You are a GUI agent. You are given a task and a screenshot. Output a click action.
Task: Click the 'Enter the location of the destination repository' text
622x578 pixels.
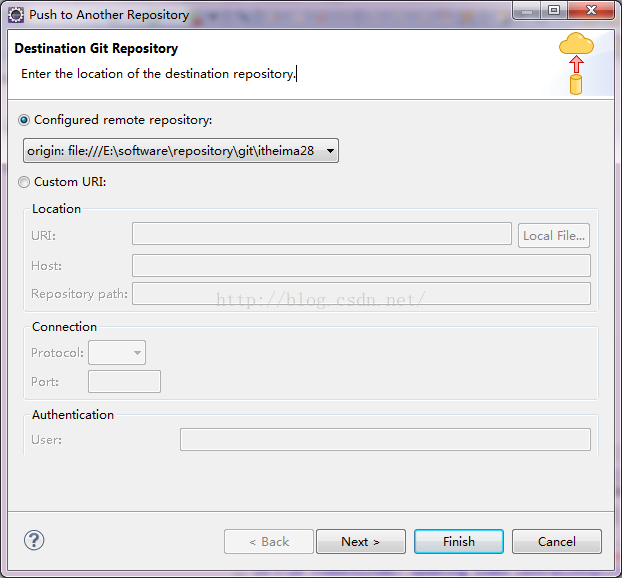(158, 74)
